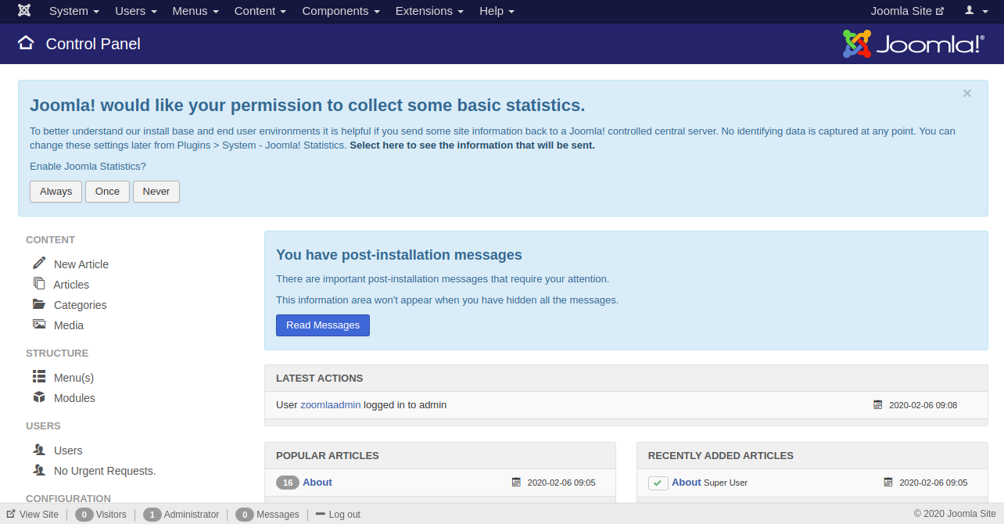Click the Log out dash icon
The width and height of the screenshot is (1004, 524).
click(x=321, y=514)
